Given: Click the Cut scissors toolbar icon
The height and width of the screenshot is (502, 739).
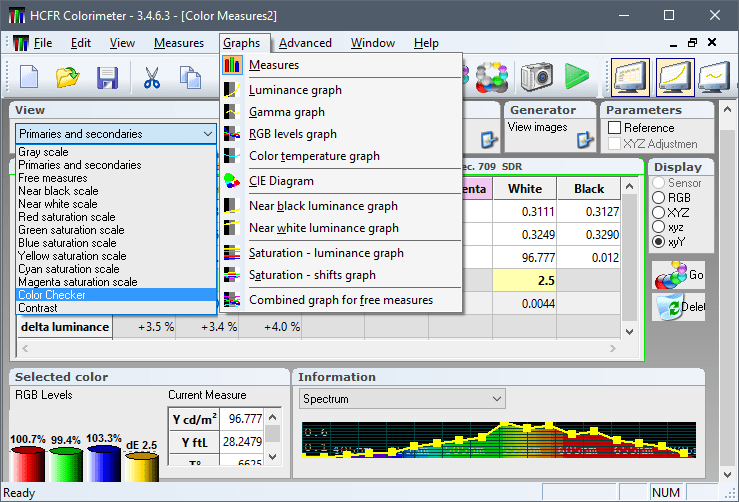Looking at the screenshot, I should click(152, 77).
